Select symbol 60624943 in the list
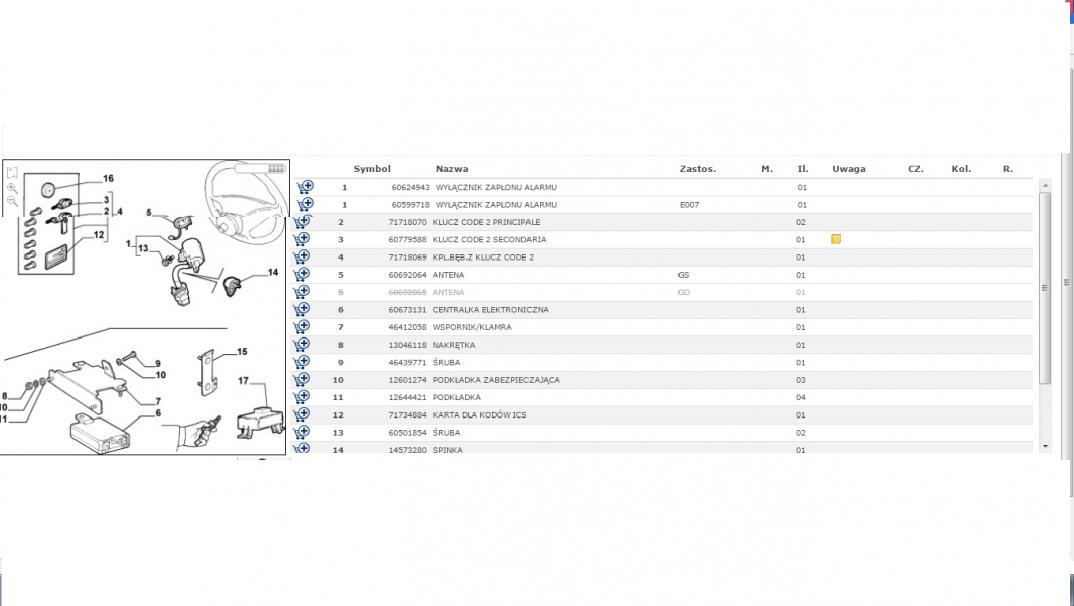 pyautogui.click(x=410, y=187)
